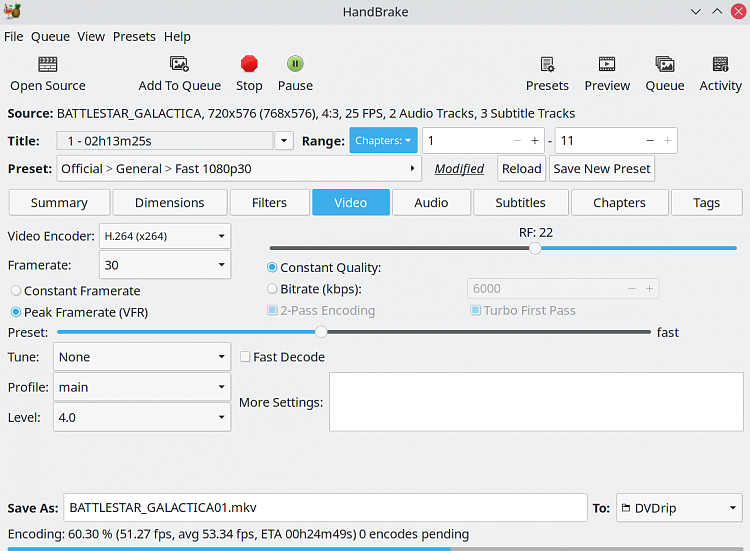Click the Reload preset button

521,169
